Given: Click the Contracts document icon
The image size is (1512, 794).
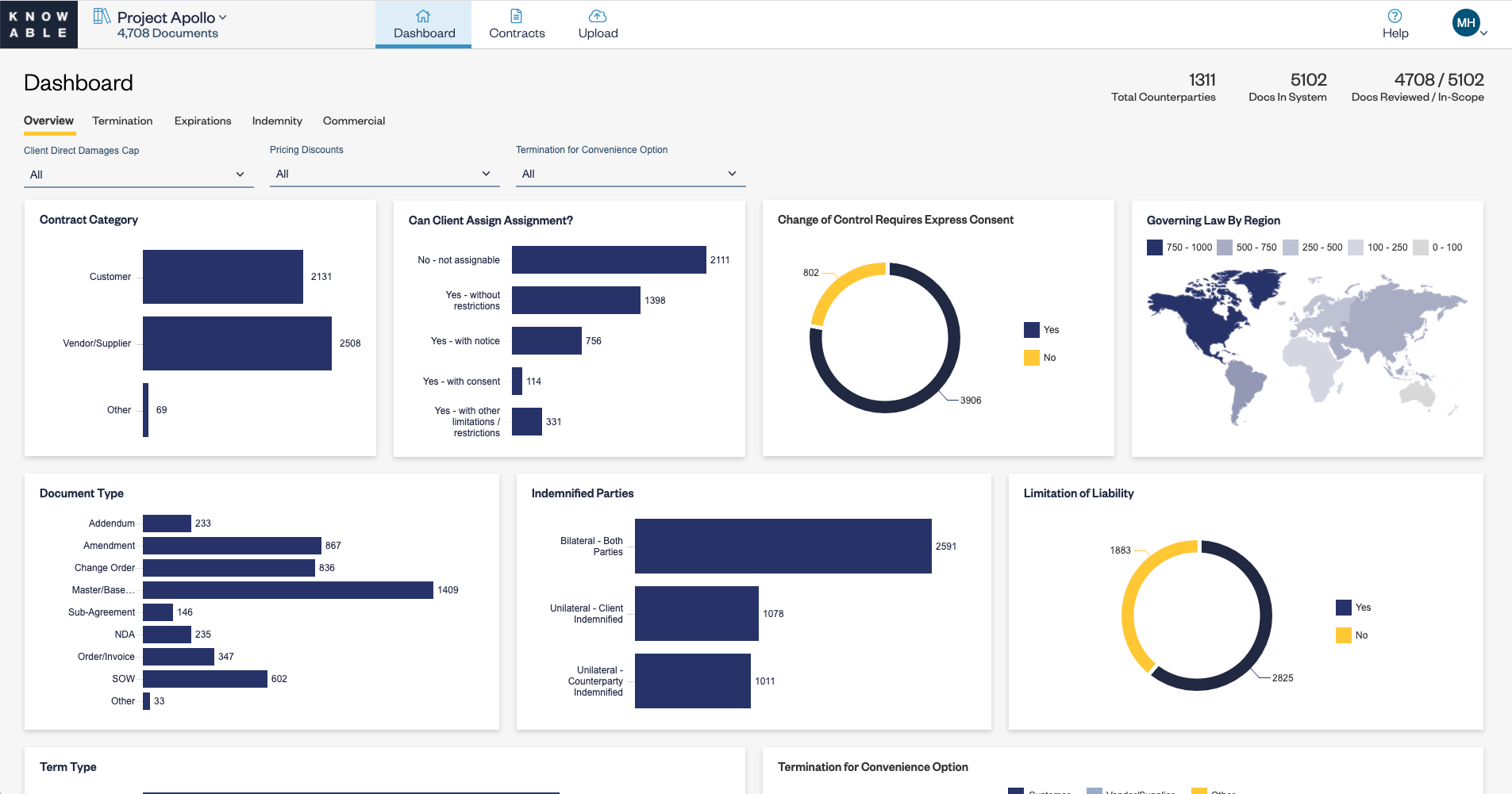Looking at the screenshot, I should (517, 14).
